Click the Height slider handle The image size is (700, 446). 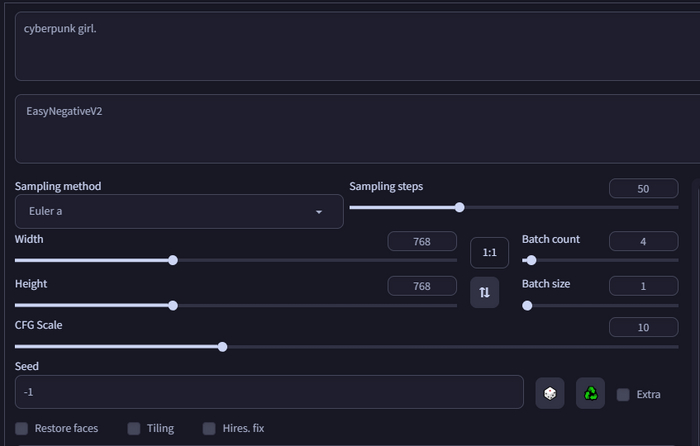173,305
